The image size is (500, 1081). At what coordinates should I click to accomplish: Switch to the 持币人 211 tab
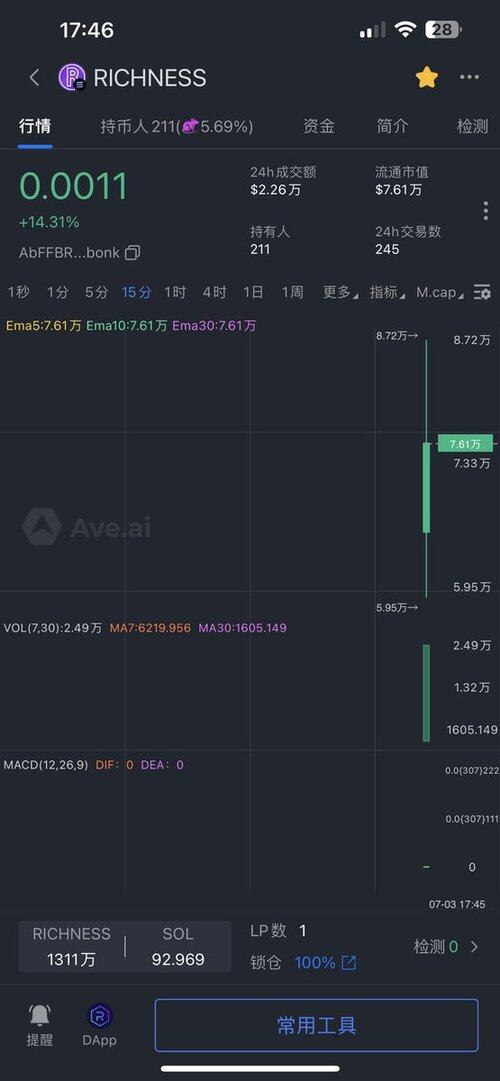click(x=177, y=126)
